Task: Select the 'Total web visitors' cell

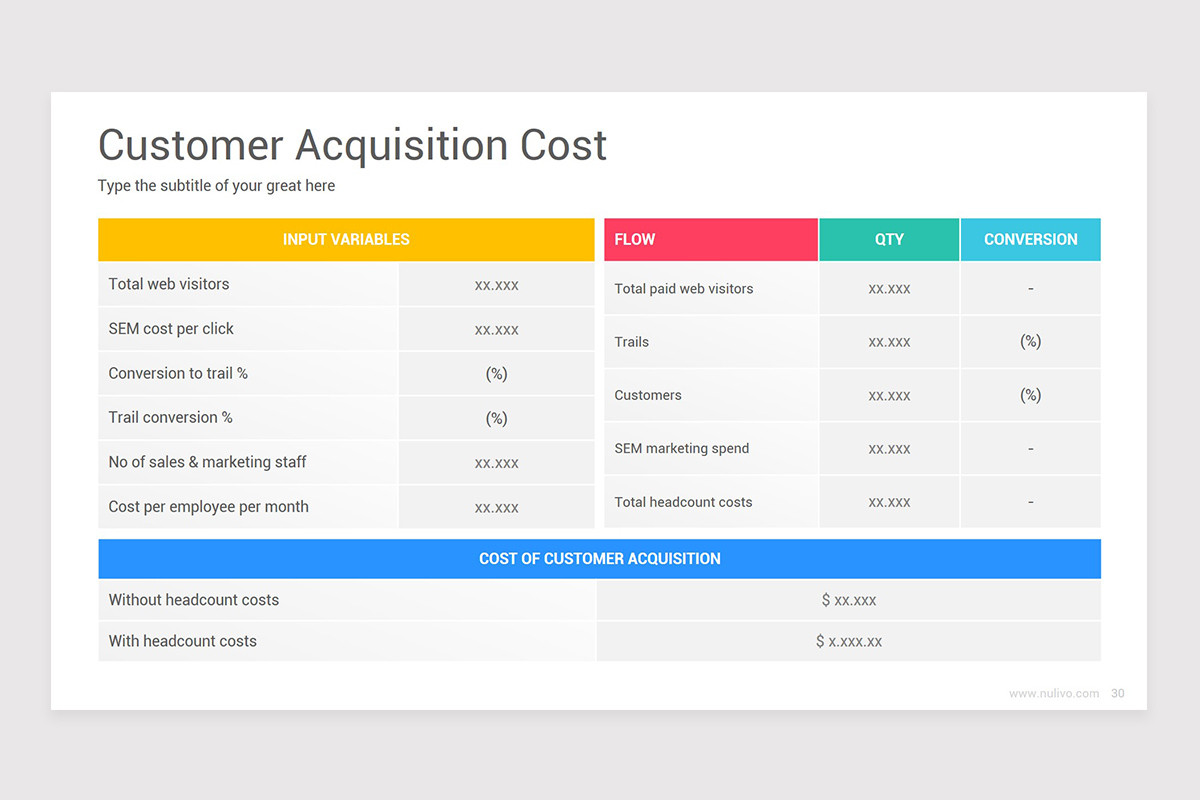Action: pos(248,284)
